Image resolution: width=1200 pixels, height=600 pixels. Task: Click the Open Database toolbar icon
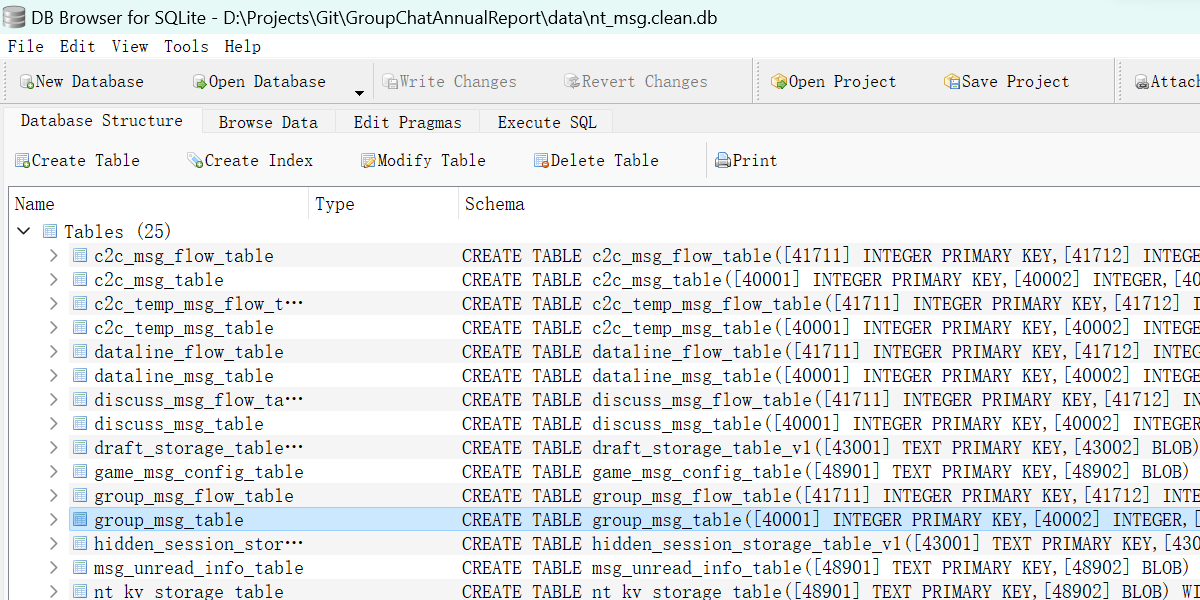(x=200, y=82)
